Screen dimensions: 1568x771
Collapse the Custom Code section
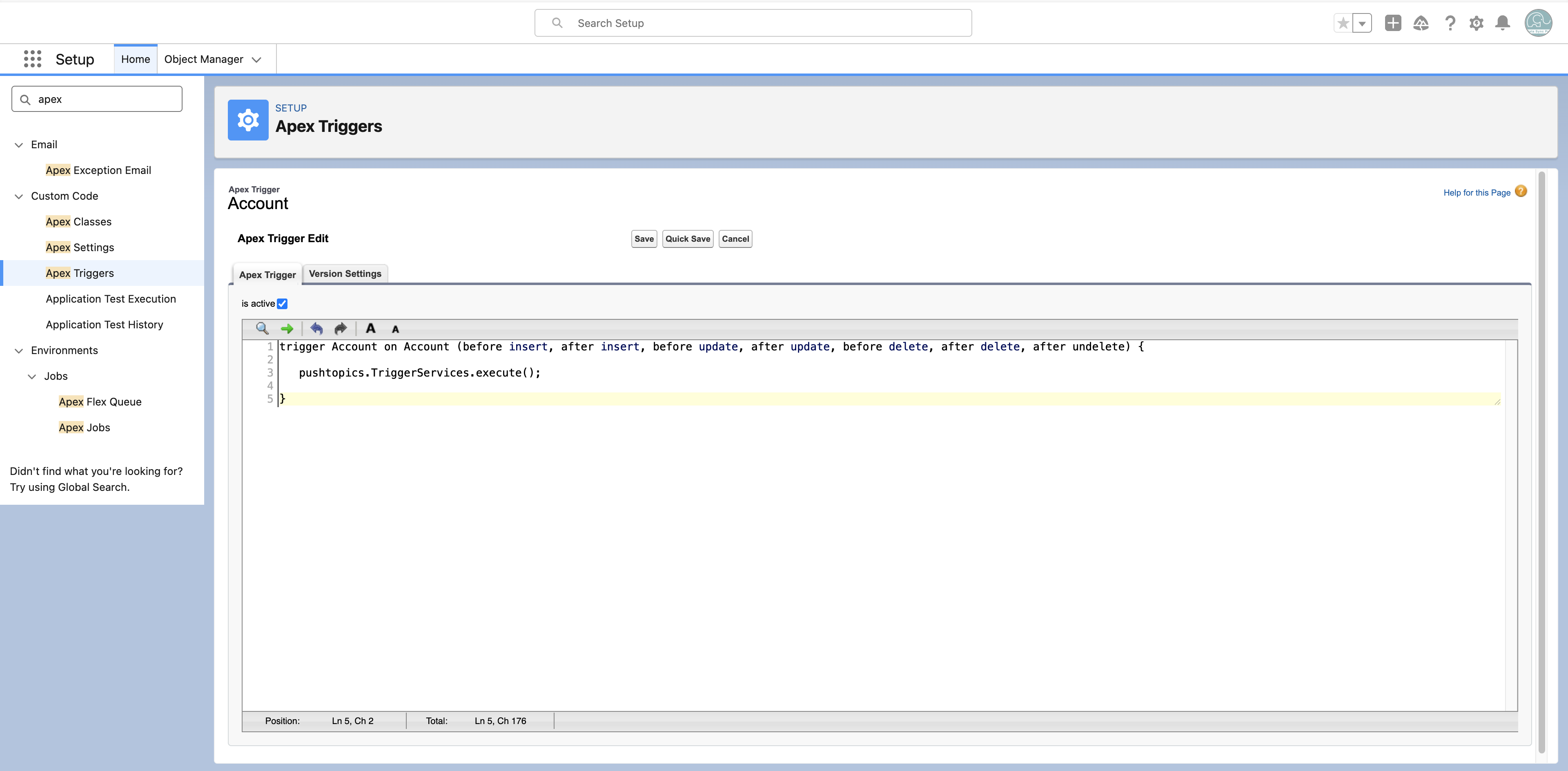pos(19,196)
